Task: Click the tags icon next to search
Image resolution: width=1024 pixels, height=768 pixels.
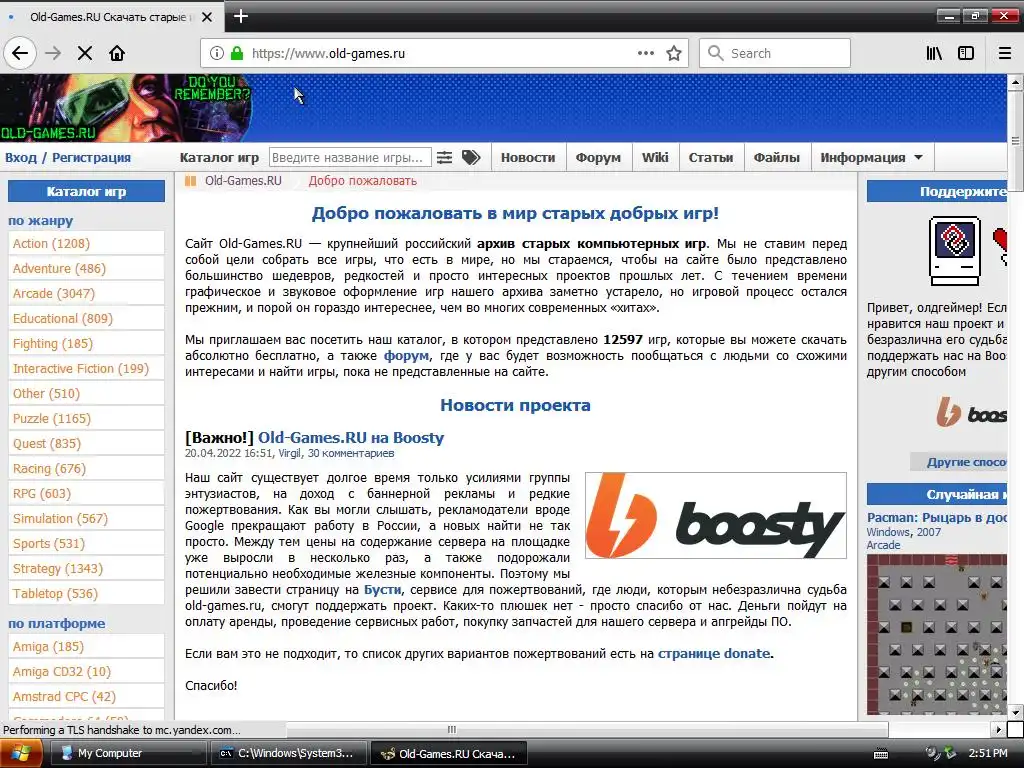Action: point(471,157)
